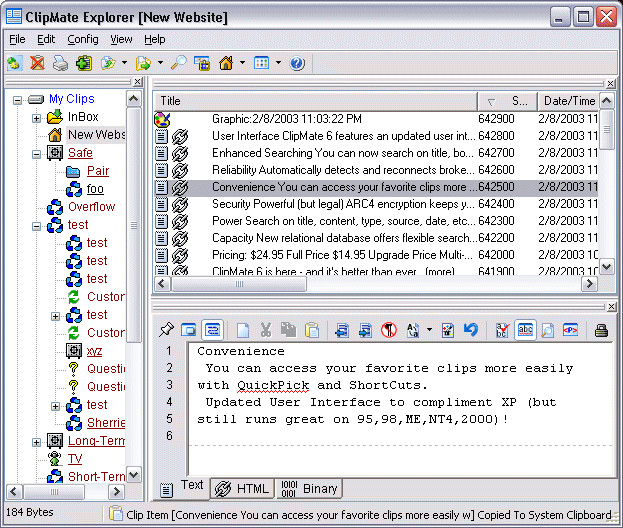Click the clip list horizontal scrollbar thumb
The height and width of the screenshot is (528, 623).
coord(239,284)
